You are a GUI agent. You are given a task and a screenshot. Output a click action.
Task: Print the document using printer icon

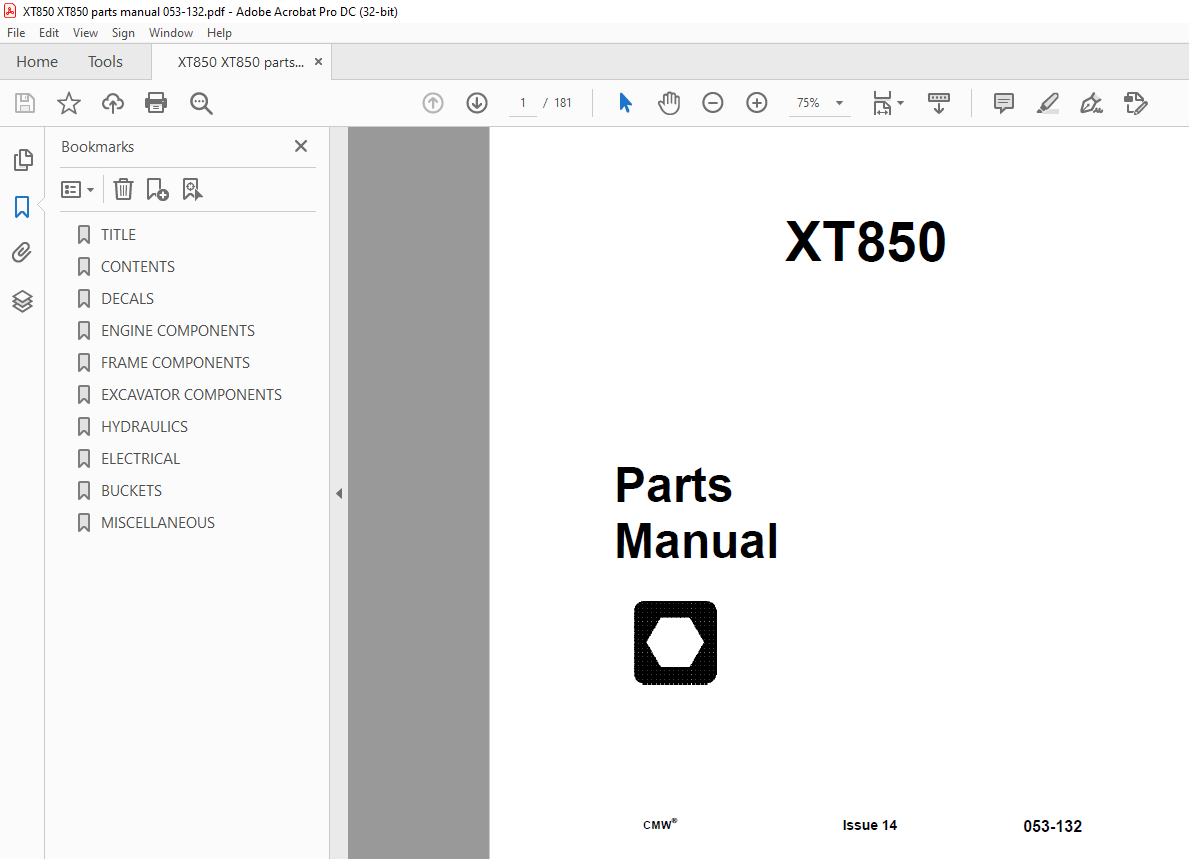[156, 103]
